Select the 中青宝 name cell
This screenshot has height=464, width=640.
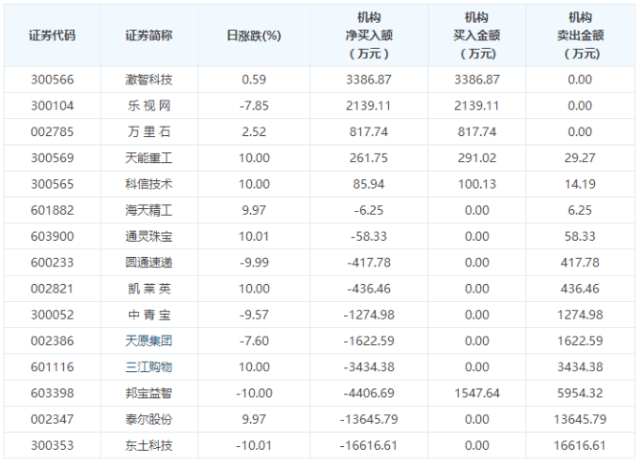pyautogui.click(x=149, y=315)
